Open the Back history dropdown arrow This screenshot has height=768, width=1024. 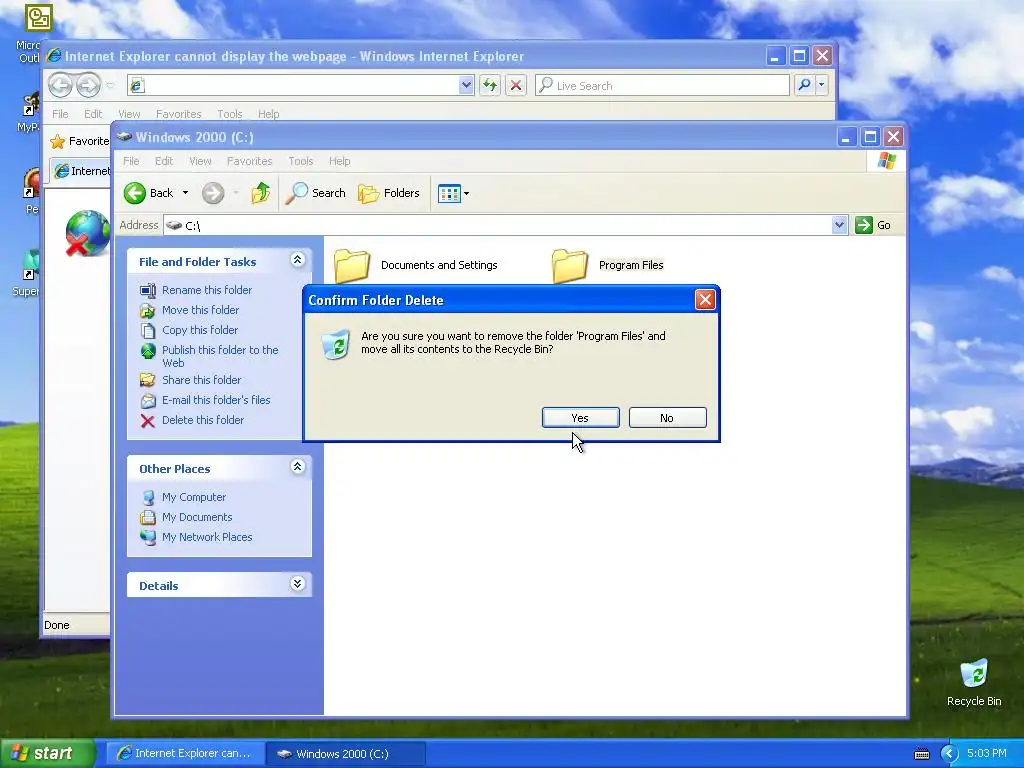pyautogui.click(x=185, y=193)
